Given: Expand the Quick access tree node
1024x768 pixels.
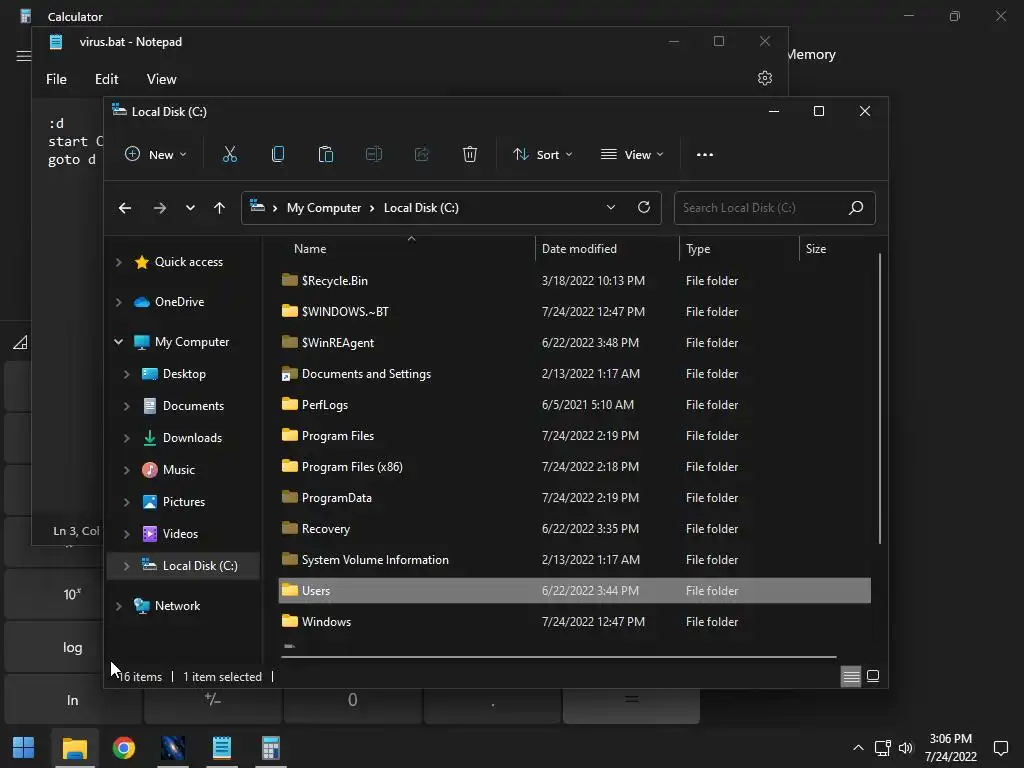Looking at the screenshot, I should pyautogui.click(x=118, y=262).
